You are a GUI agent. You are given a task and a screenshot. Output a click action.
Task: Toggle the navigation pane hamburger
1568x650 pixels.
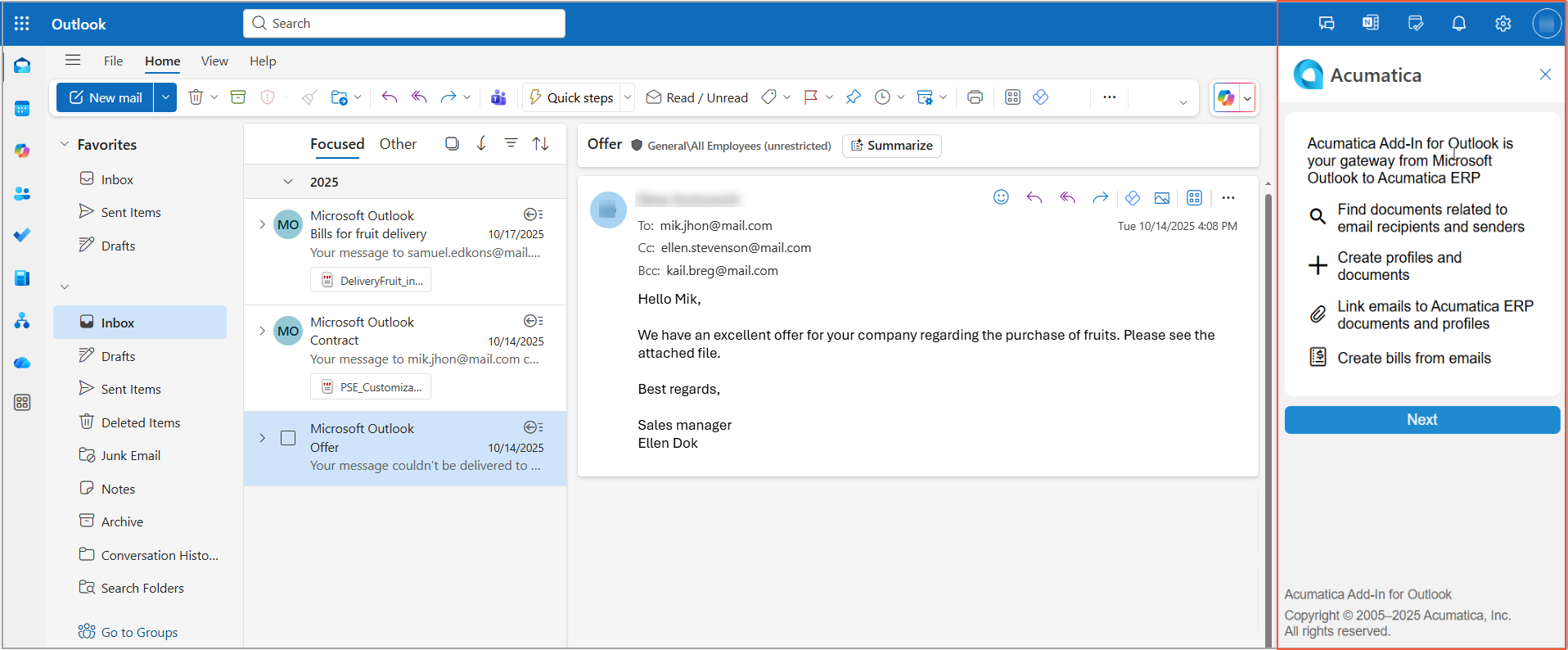(73, 60)
